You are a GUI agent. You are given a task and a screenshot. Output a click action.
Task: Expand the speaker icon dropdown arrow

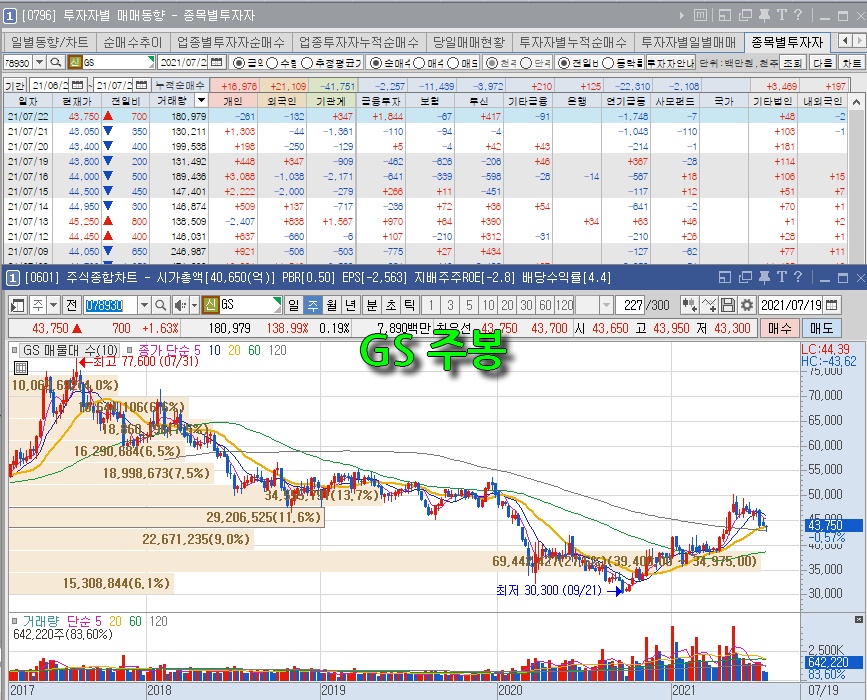pyautogui.click(x=194, y=305)
